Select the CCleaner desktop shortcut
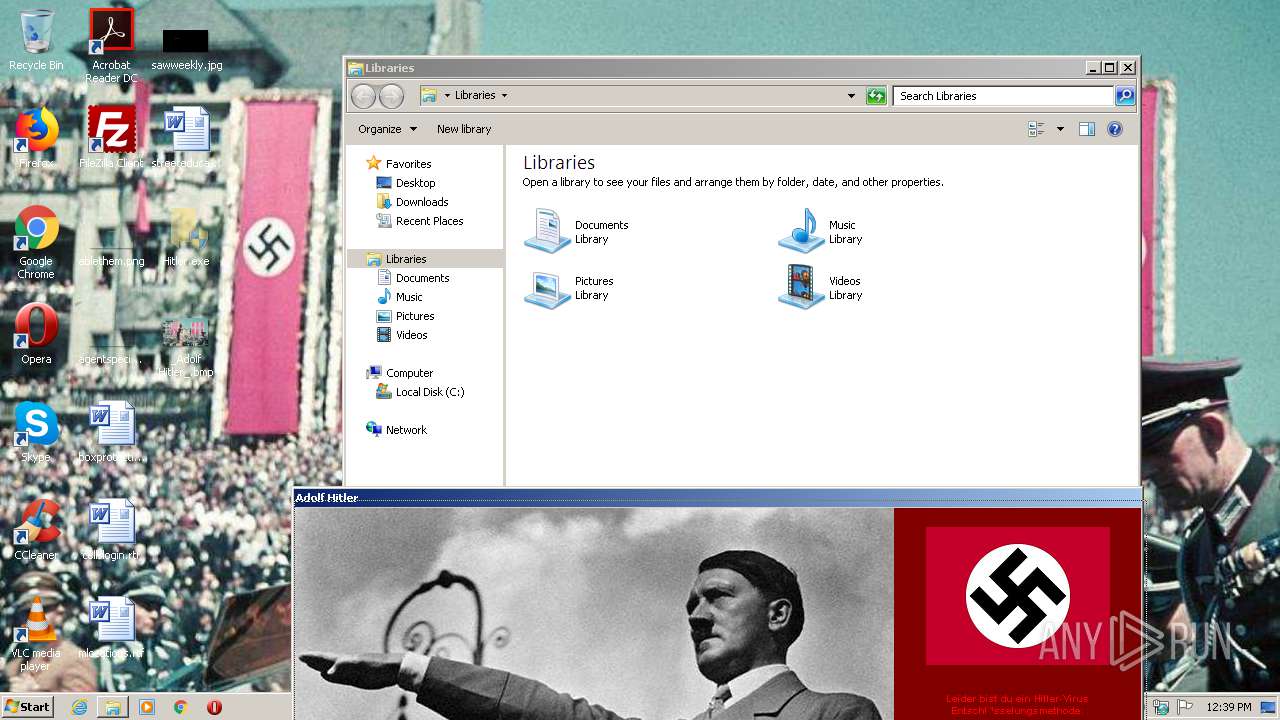 (x=36, y=530)
